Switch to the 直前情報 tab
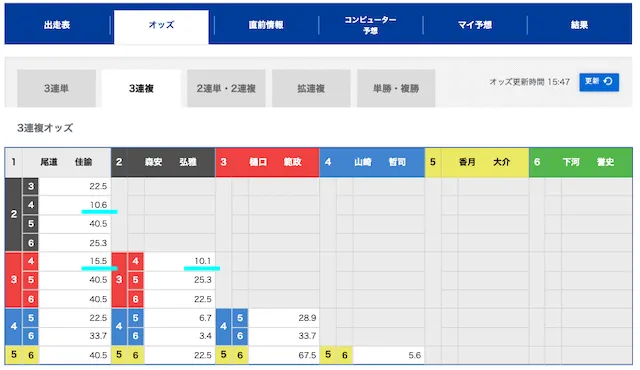The height and width of the screenshot is (370, 640). (x=266, y=25)
